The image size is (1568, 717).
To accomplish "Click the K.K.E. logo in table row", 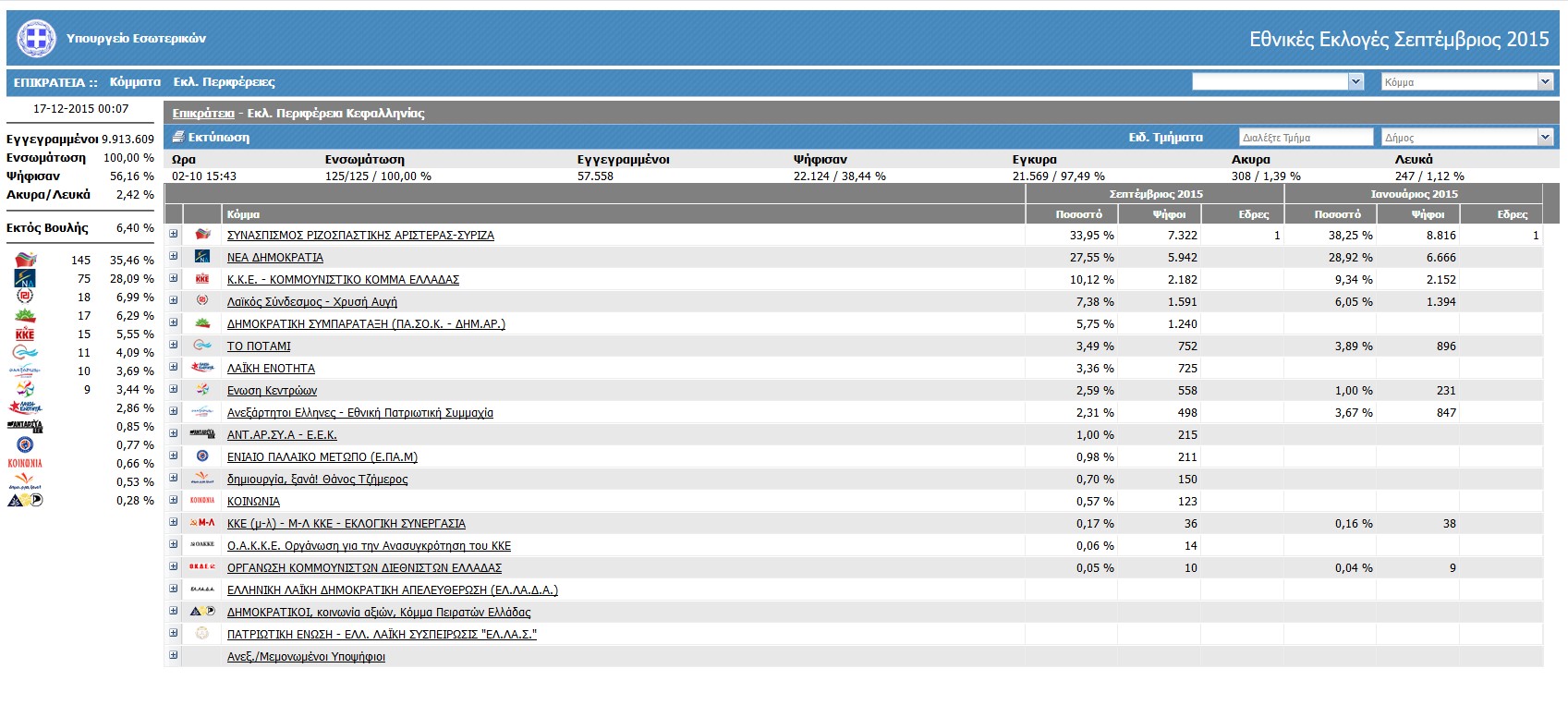I will point(202,279).
